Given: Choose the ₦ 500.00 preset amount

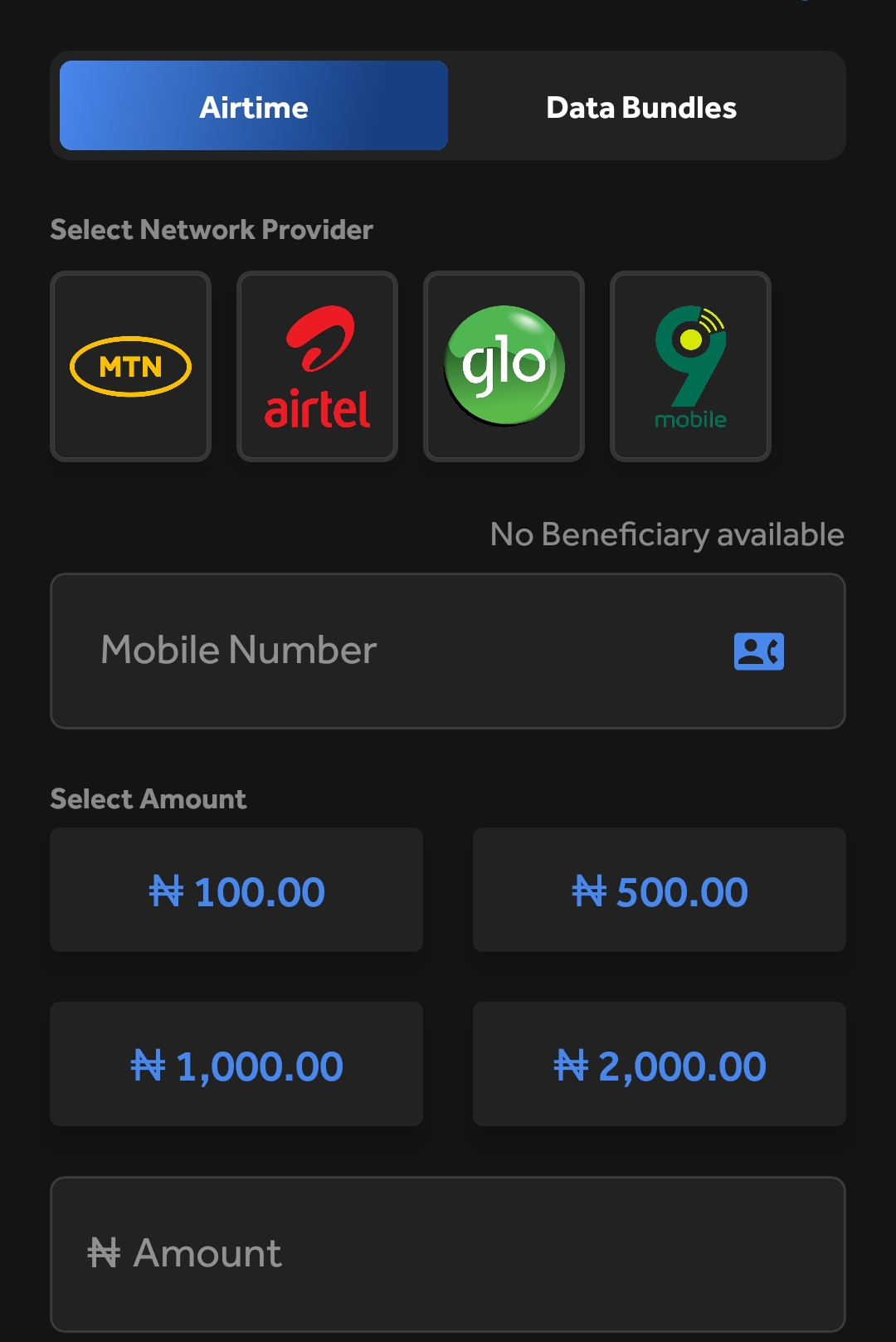Looking at the screenshot, I should (660, 890).
